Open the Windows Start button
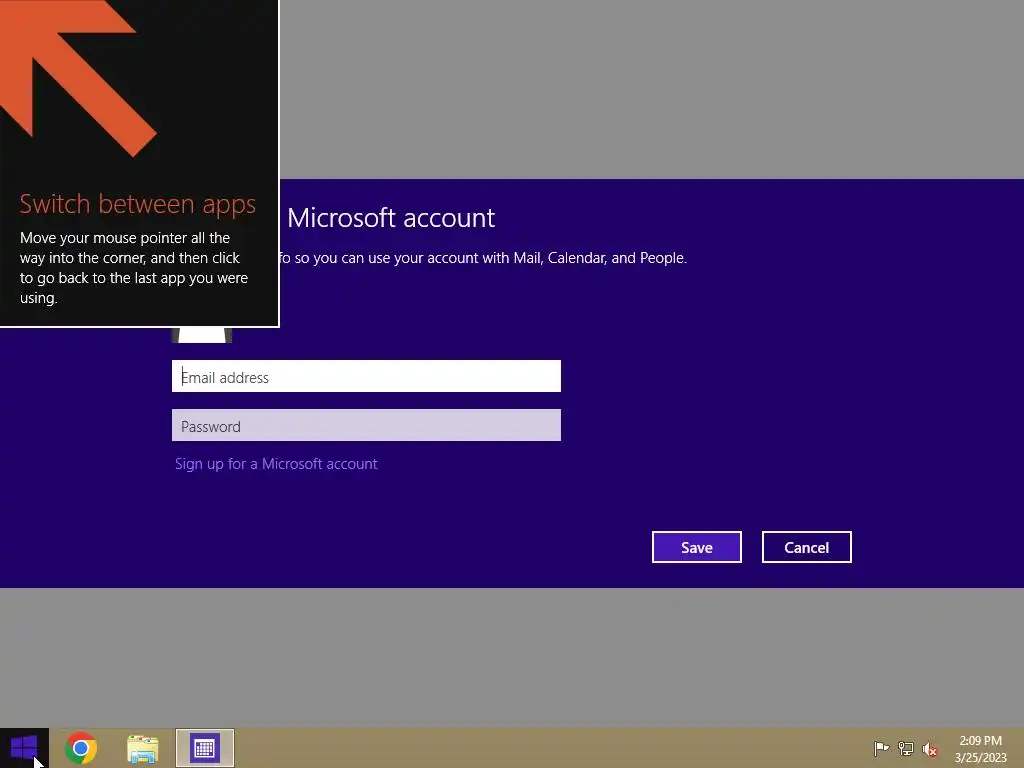 click(24, 748)
